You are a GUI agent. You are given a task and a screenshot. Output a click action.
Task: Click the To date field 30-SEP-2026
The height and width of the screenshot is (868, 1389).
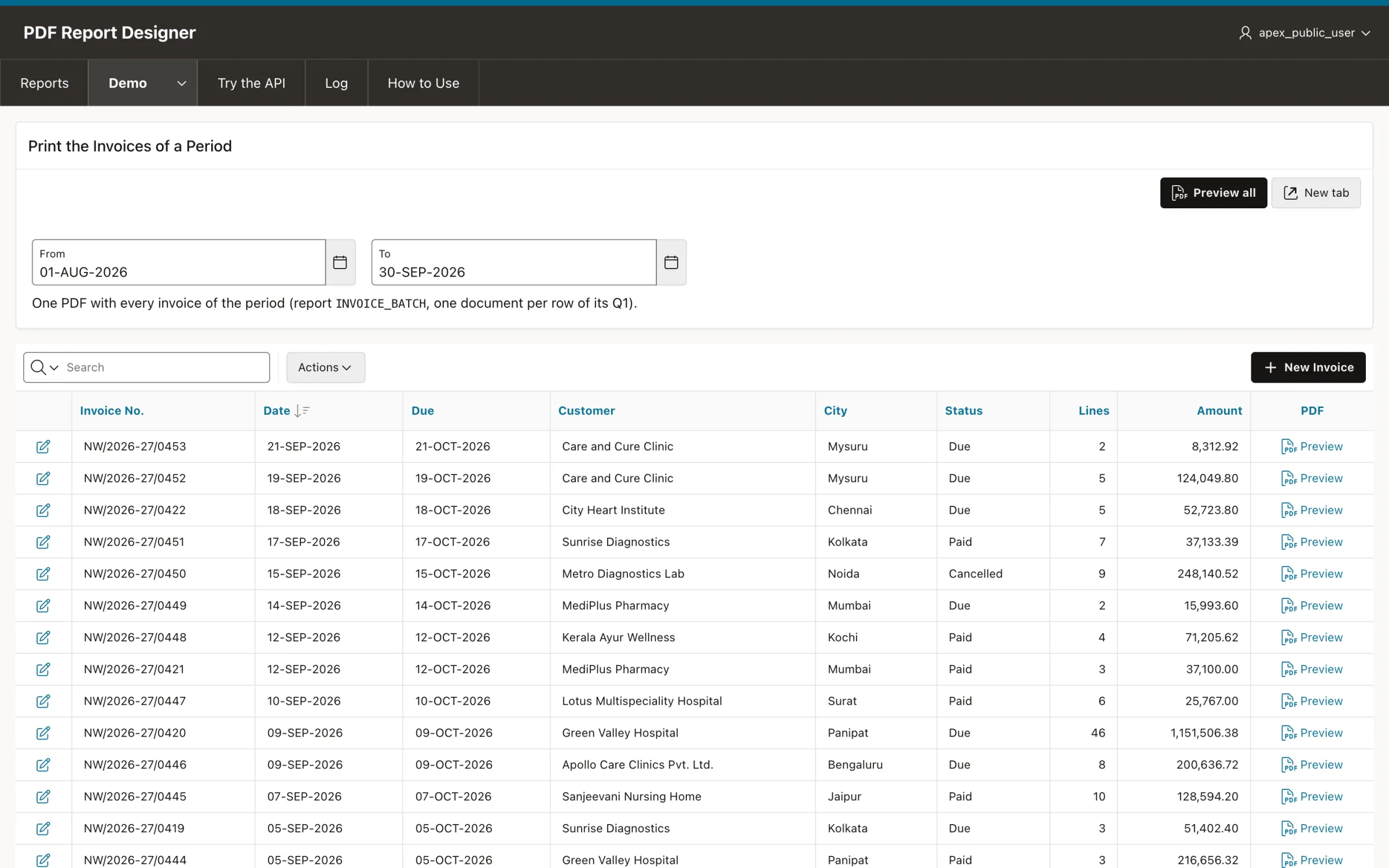[x=514, y=262]
